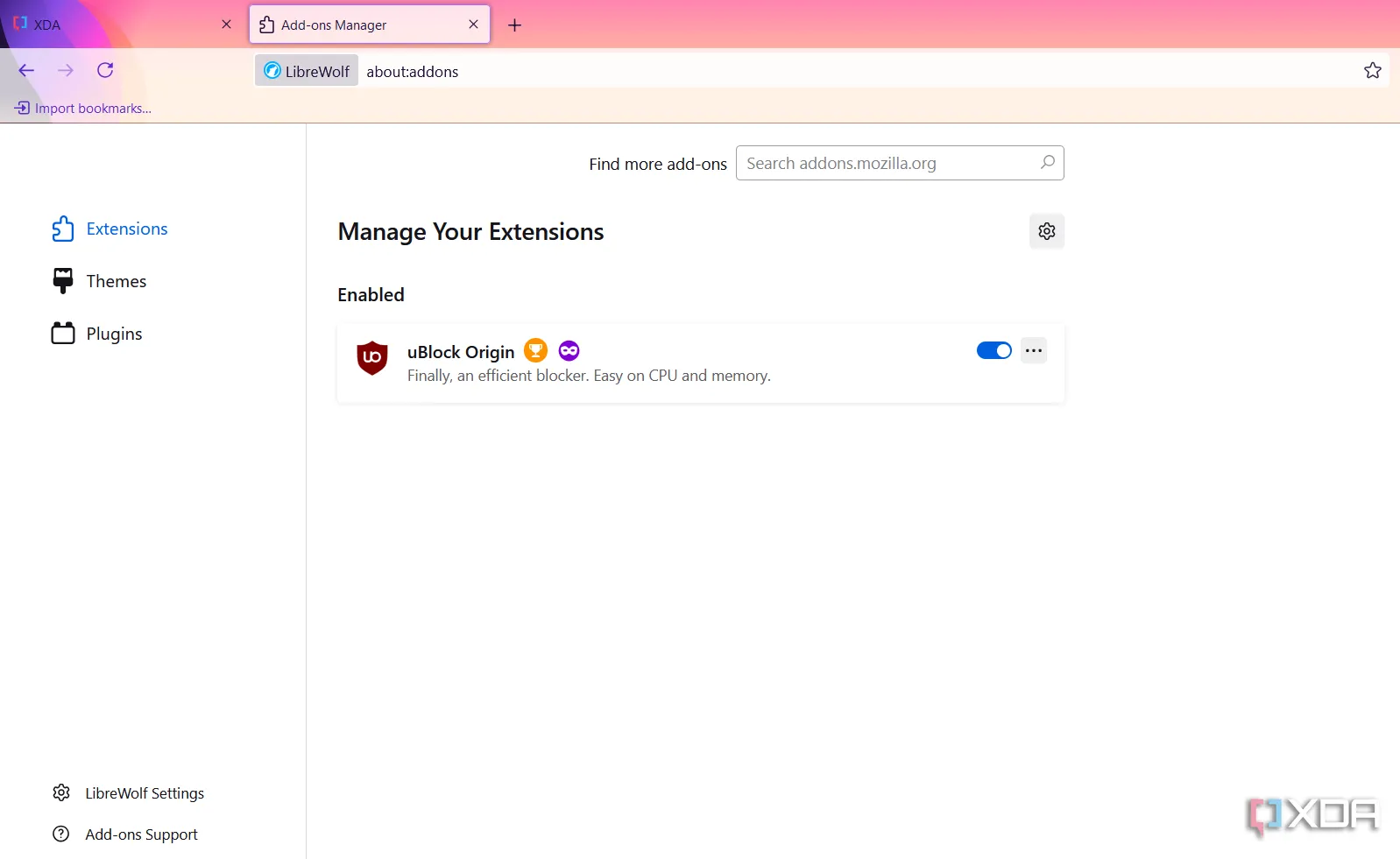This screenshot has height=859, width=1400.
Task: Close the XDA tab
Action: (x=226, y=25)
